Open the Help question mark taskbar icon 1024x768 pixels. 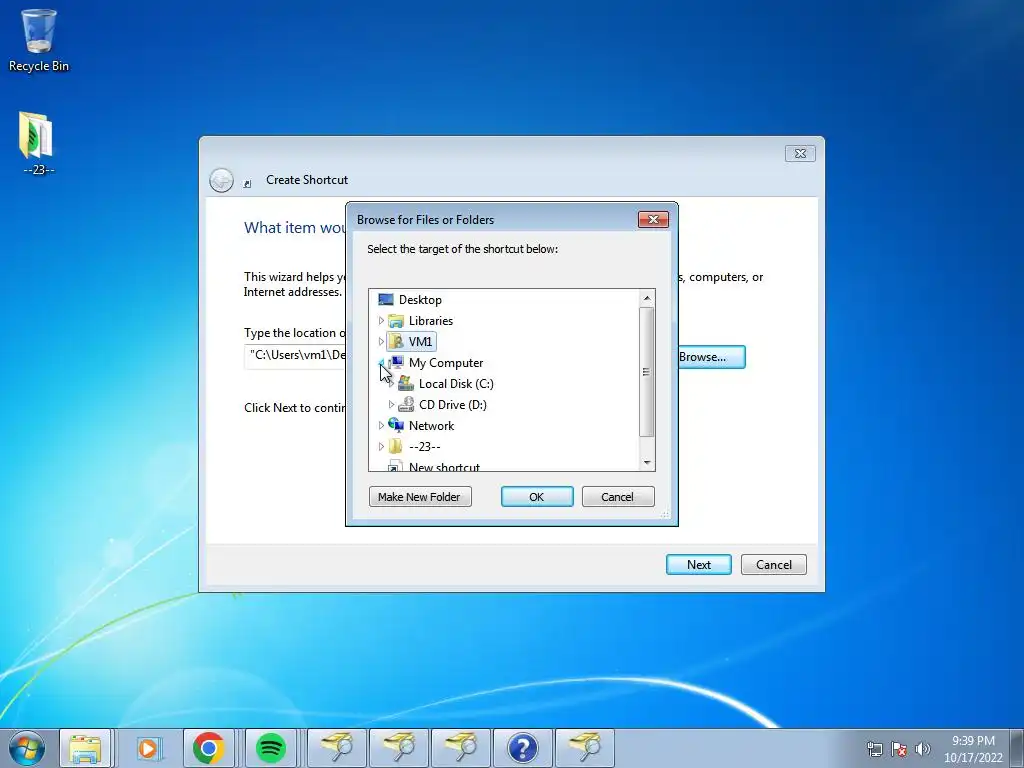[x=522, y=748]
